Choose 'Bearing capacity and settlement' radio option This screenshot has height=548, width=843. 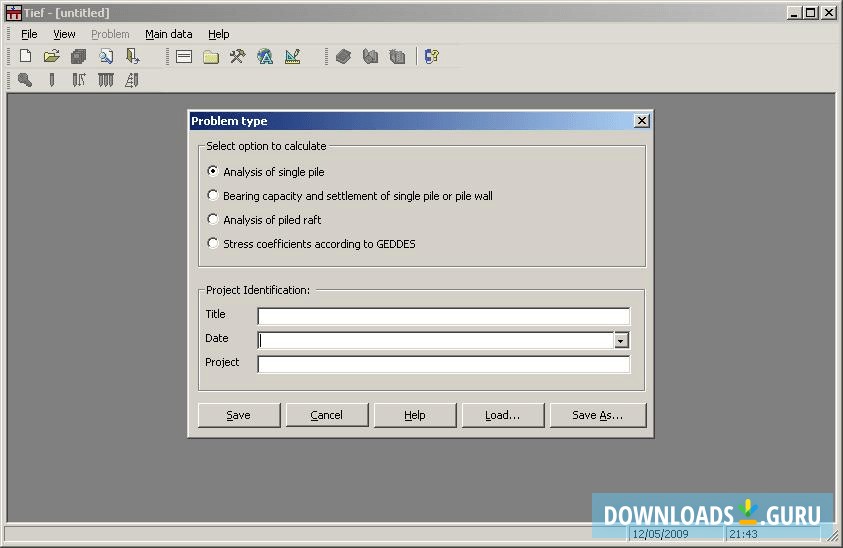coord(213,196)
